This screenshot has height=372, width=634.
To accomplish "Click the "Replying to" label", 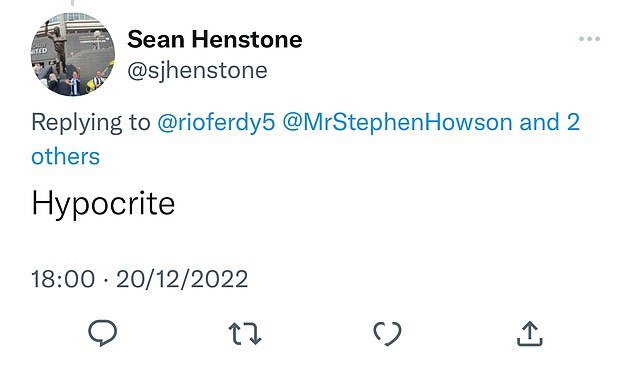I will click(x=91, y=123).
